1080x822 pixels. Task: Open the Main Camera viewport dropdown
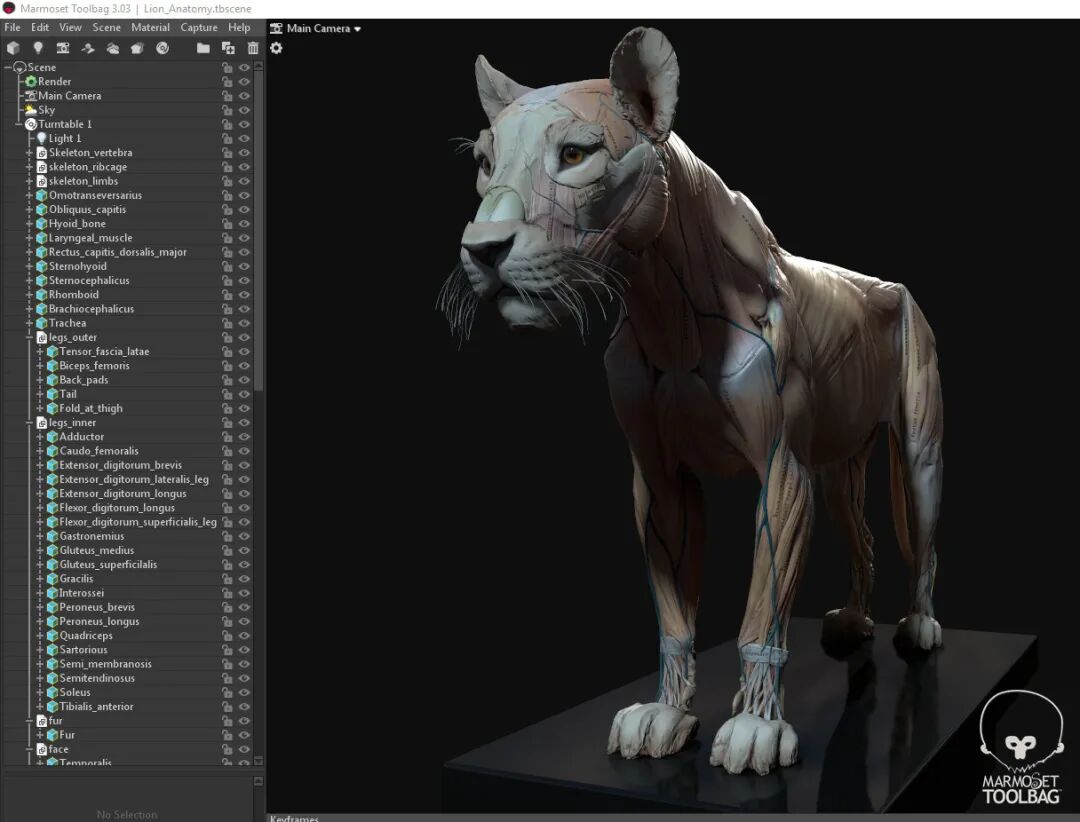(x=324, y=28)
